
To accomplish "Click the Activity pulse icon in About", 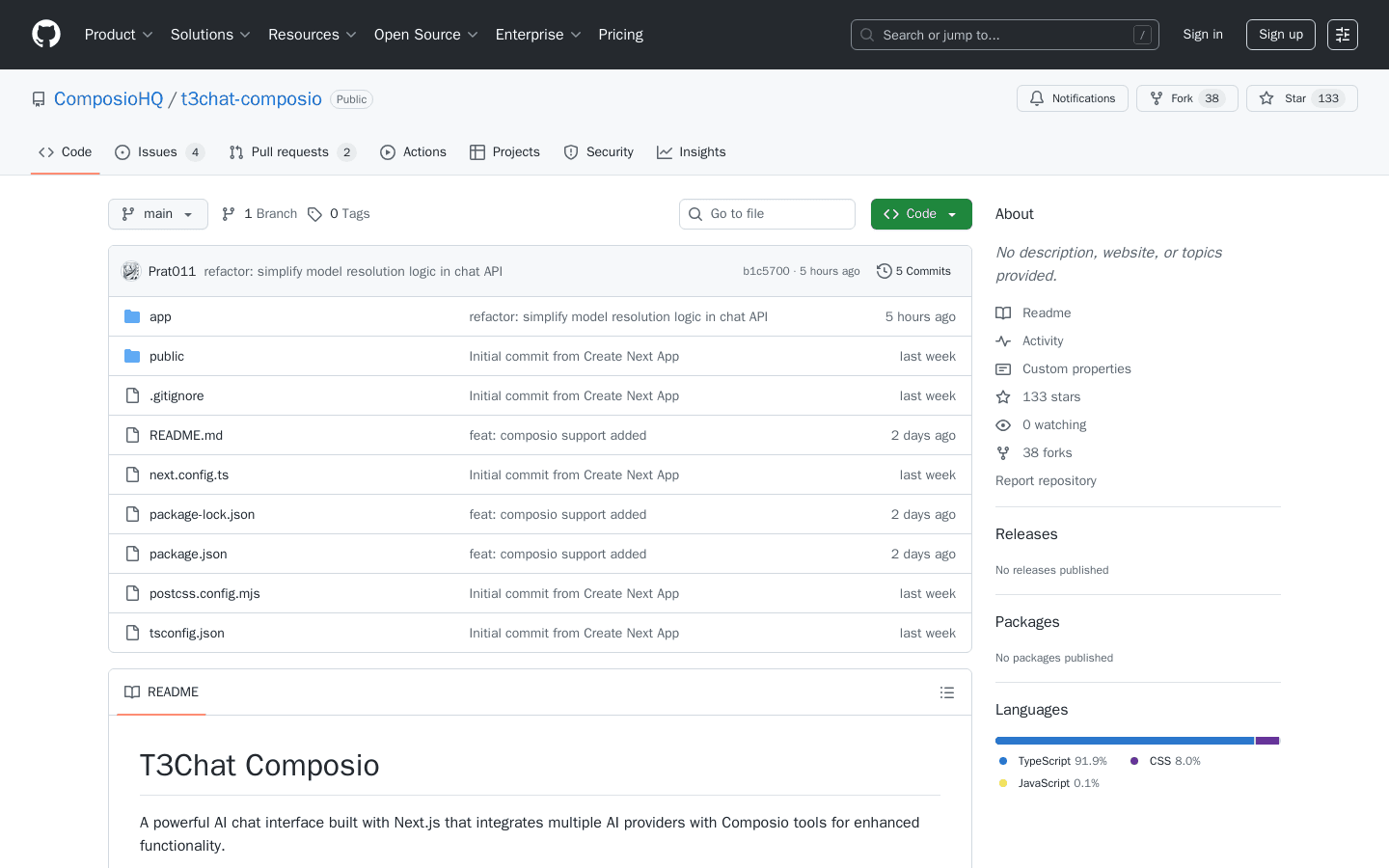I will click(1002, 340).
